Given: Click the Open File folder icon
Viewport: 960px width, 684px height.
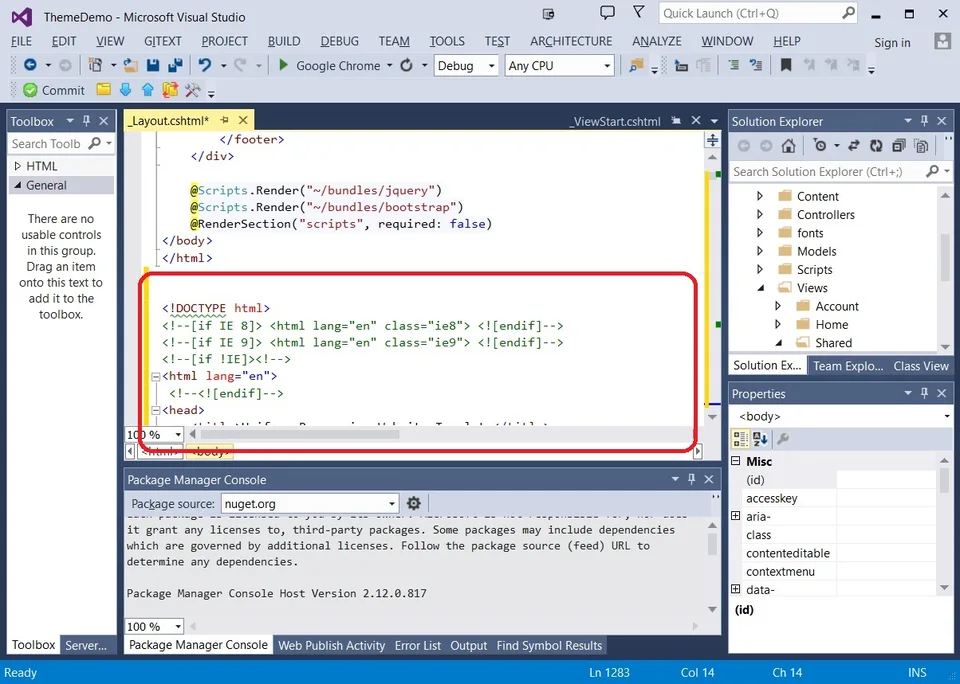Looking at the screenshot, I should (130, 65).
